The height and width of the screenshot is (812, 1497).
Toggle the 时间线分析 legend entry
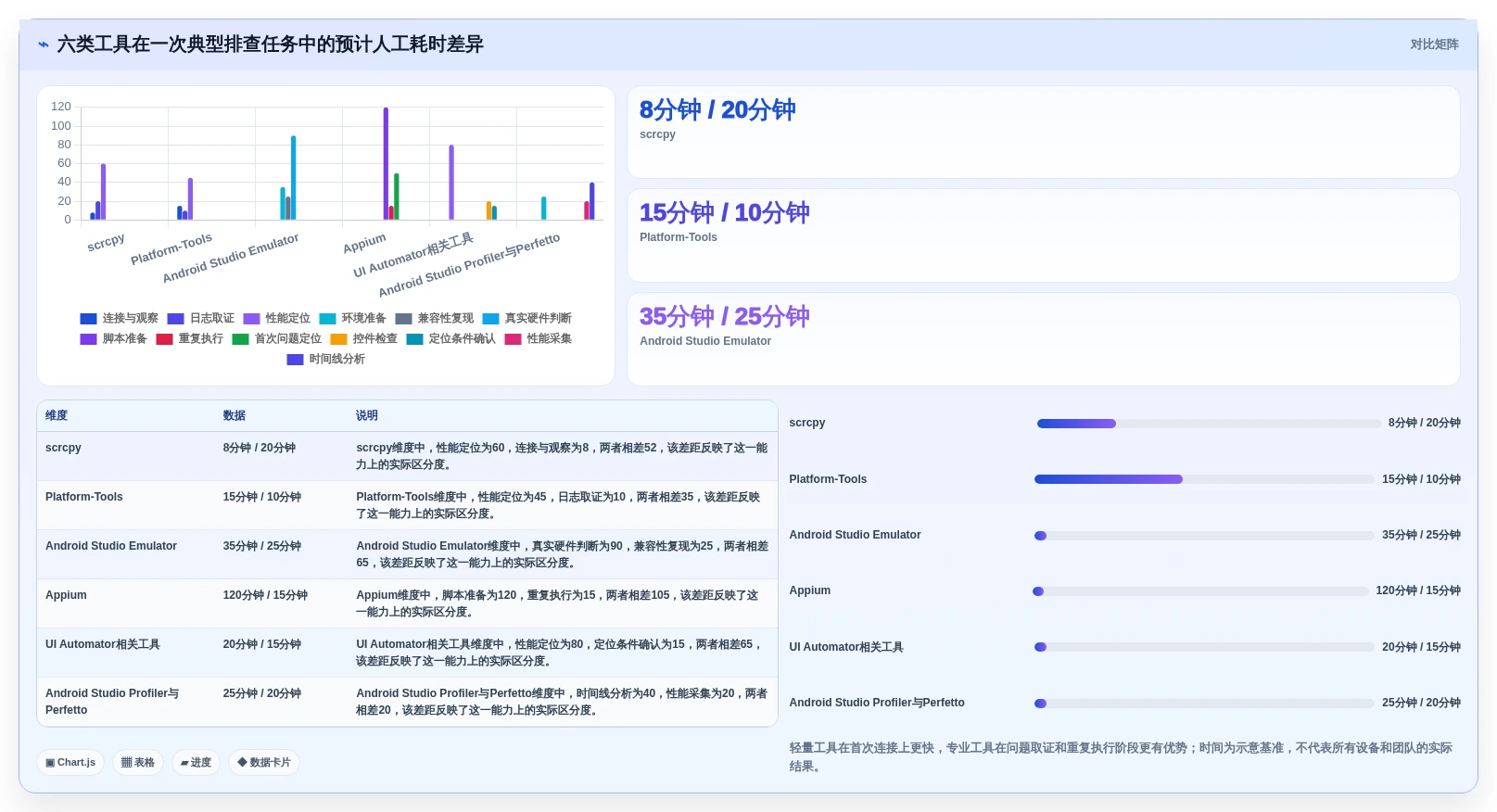tap(325, 359)
